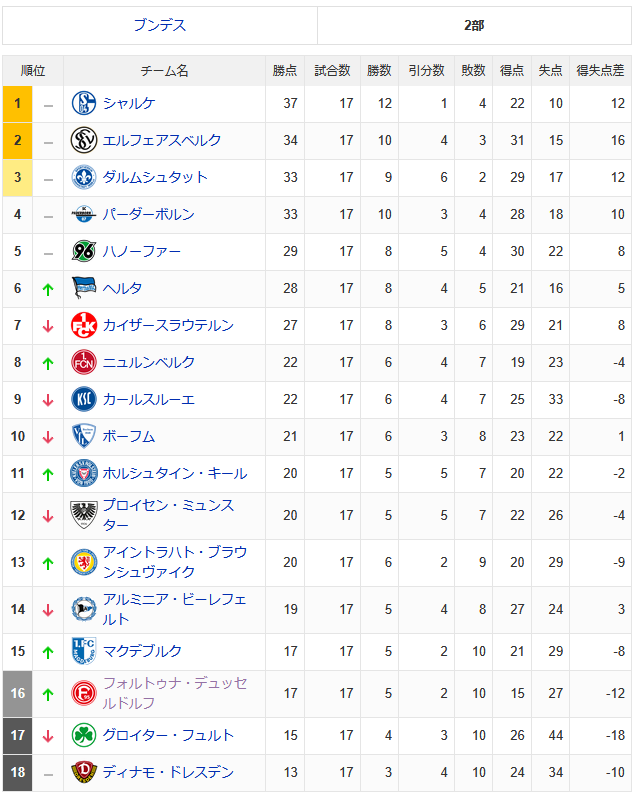This screenshot has width=635, height=799.
Task: Select the 2部 tab
Action: coord(474,25)
